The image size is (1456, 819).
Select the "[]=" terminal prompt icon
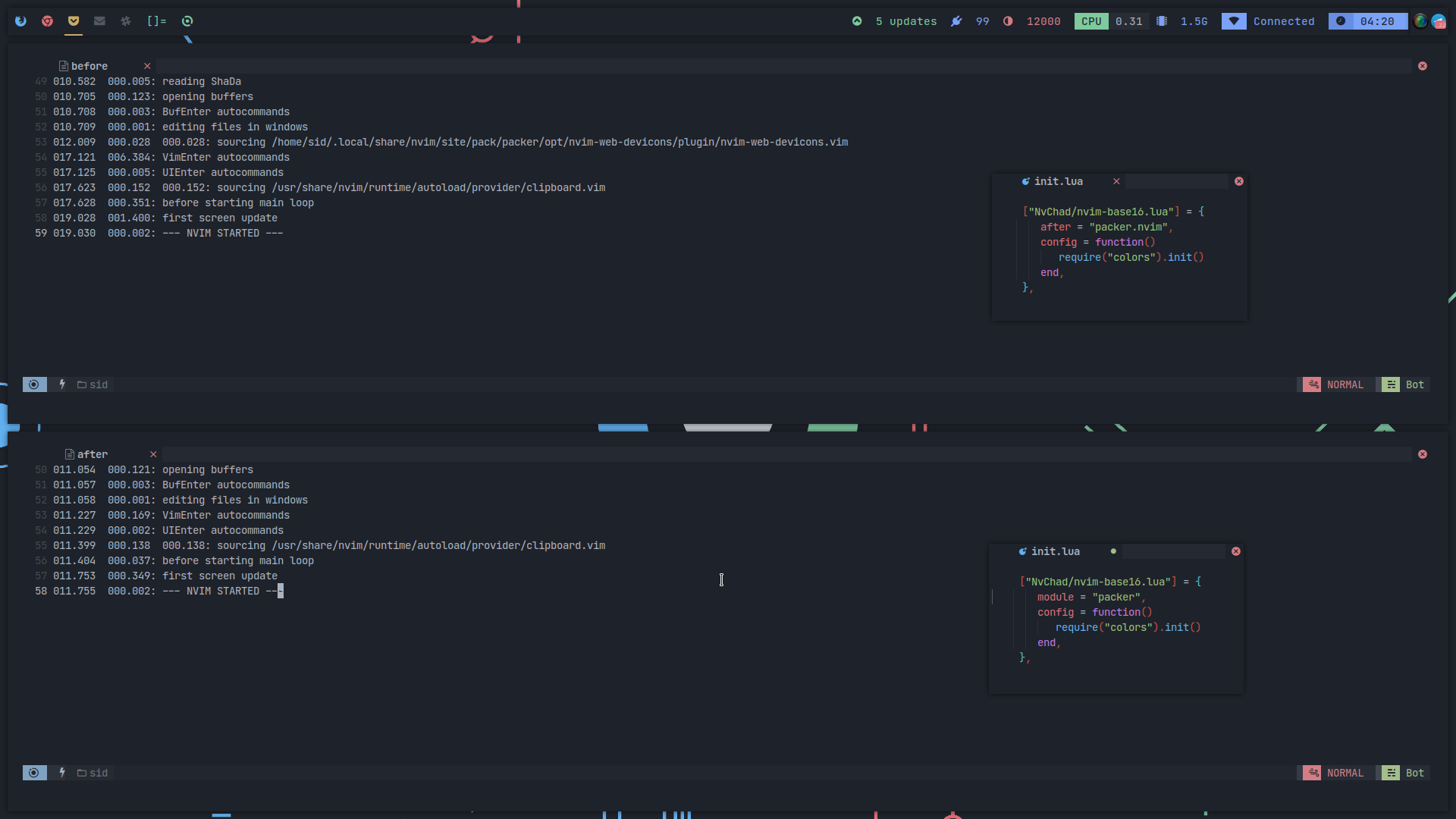pos(155,21)
